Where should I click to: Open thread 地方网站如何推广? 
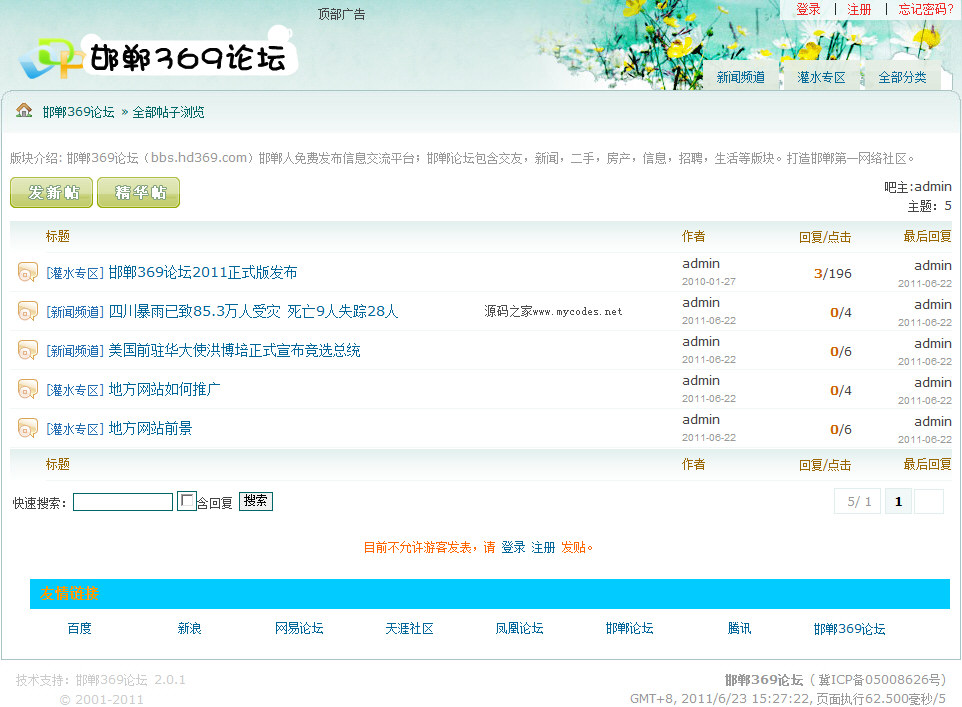point(165,389)
